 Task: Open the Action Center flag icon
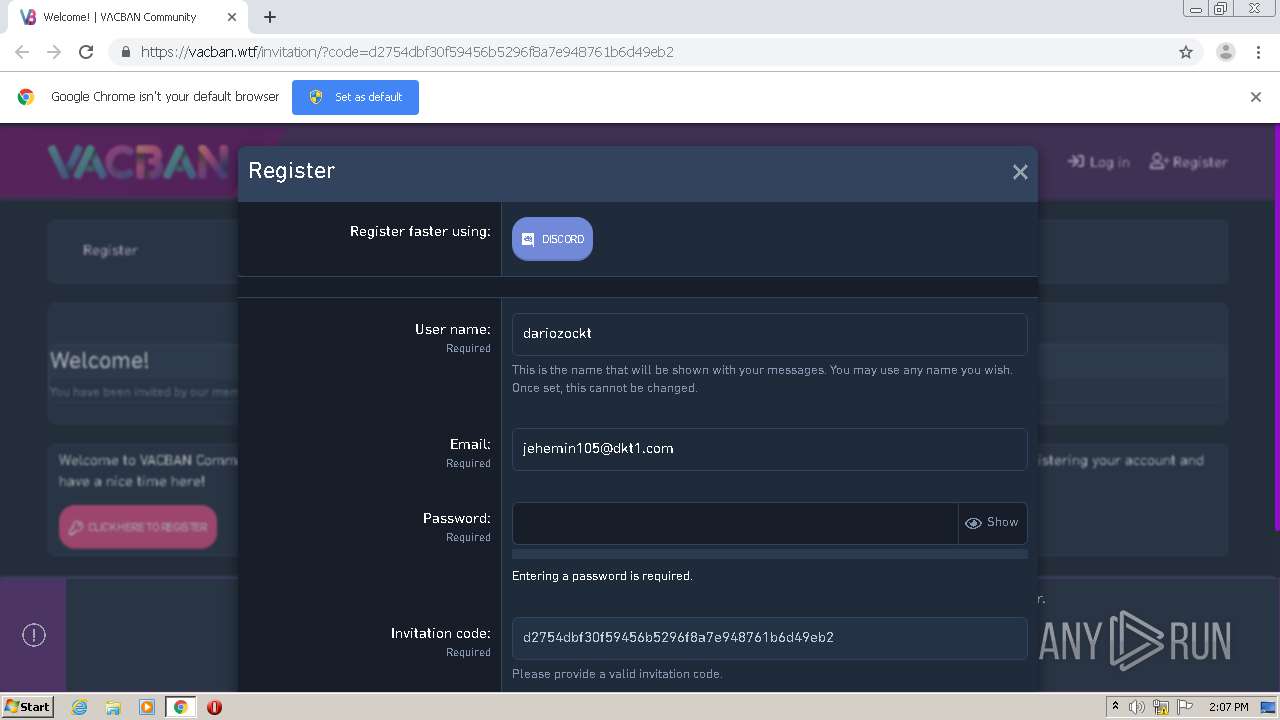coord(1185,707)
